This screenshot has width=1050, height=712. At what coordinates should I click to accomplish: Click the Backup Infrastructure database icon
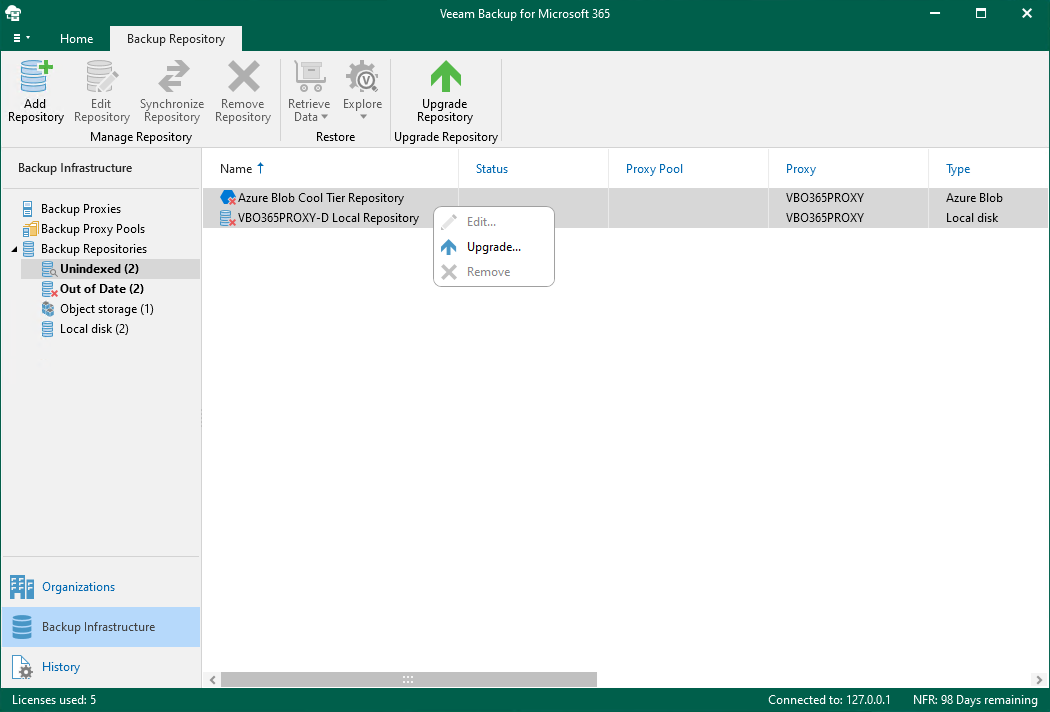(x=22, y=628)
